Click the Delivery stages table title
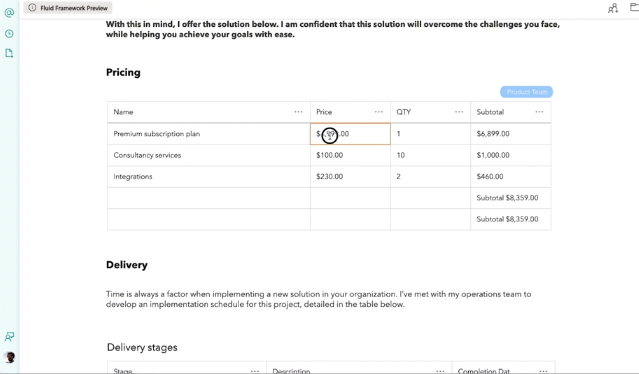 142,348
